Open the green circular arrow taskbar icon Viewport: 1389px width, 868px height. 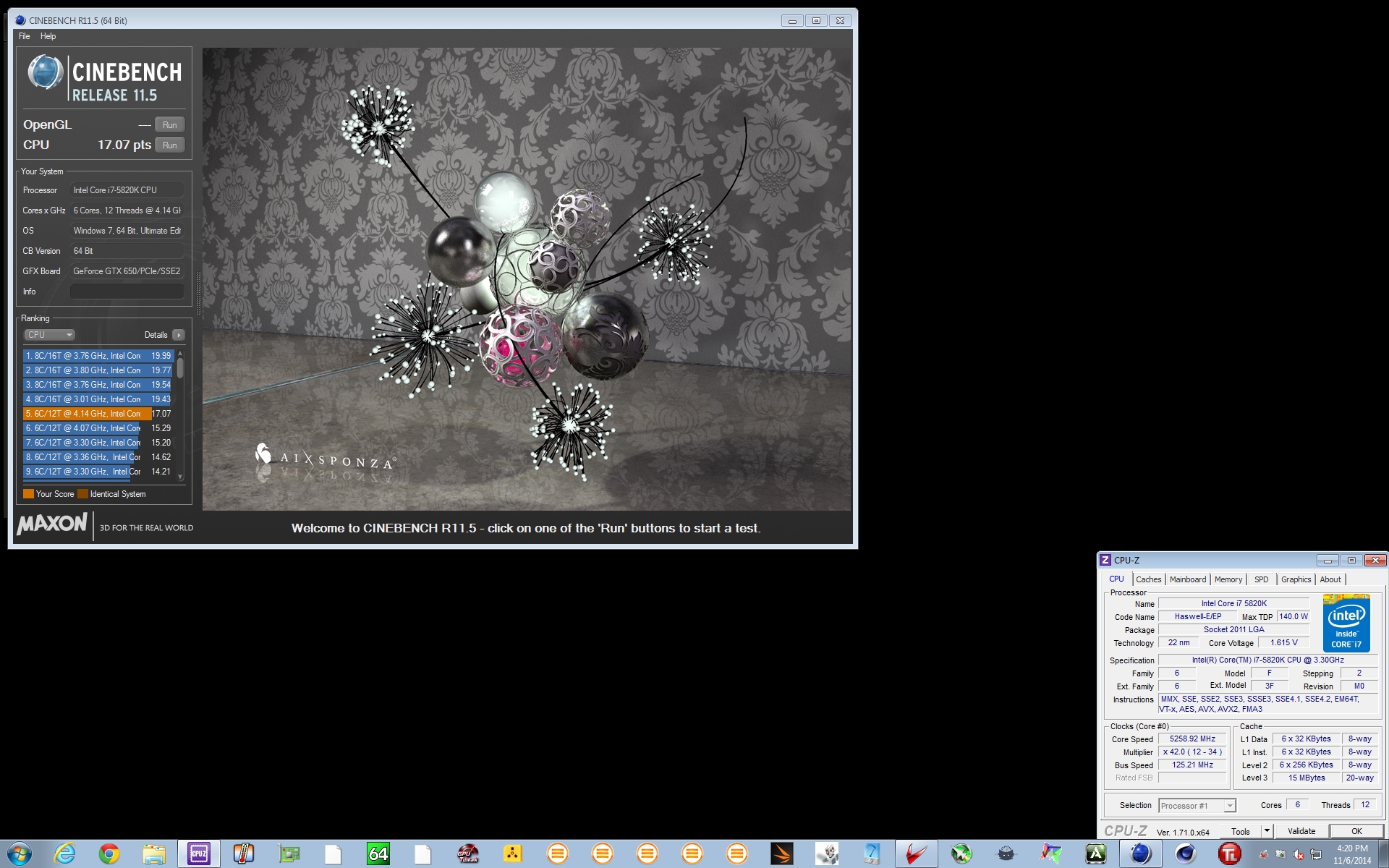(961, 854)
